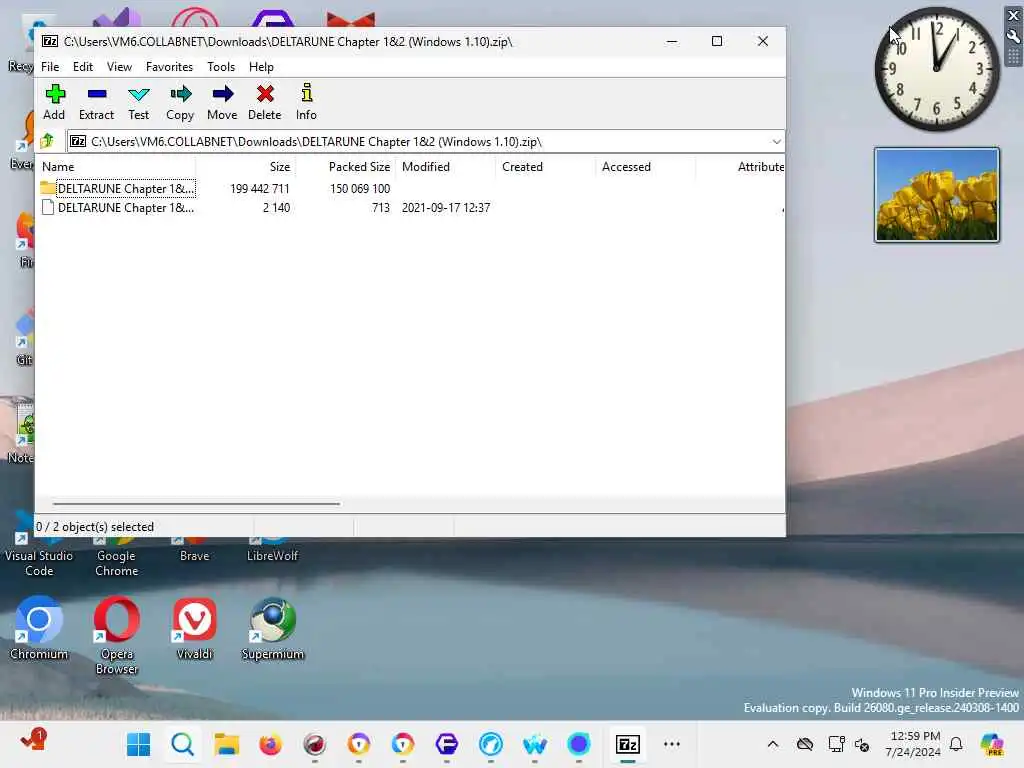Click the muted volume tray icon
Screen dimensions: 1024x768
(862, 744)
